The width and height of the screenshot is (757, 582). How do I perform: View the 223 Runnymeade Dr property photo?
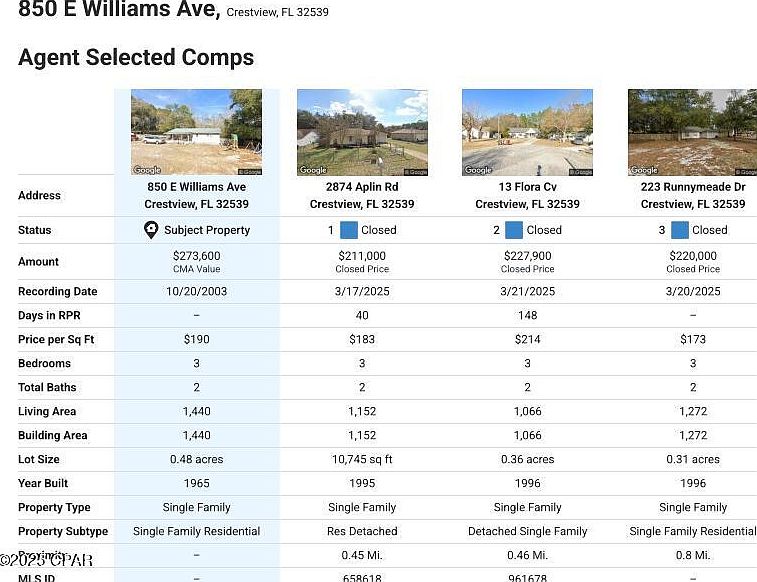[x=692, y=130]
